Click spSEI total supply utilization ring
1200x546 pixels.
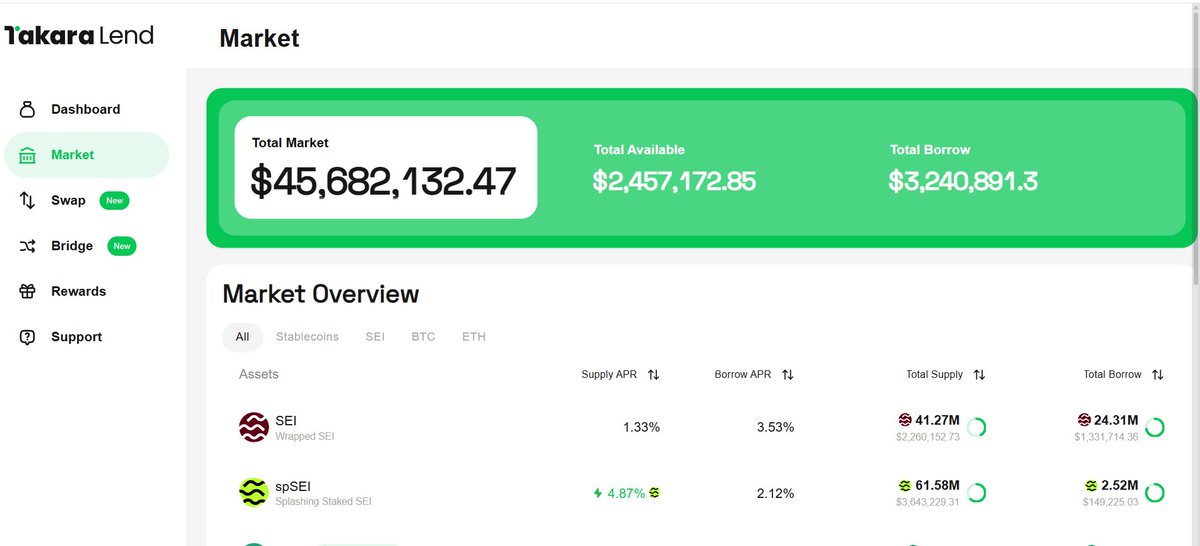click(976, 492)
